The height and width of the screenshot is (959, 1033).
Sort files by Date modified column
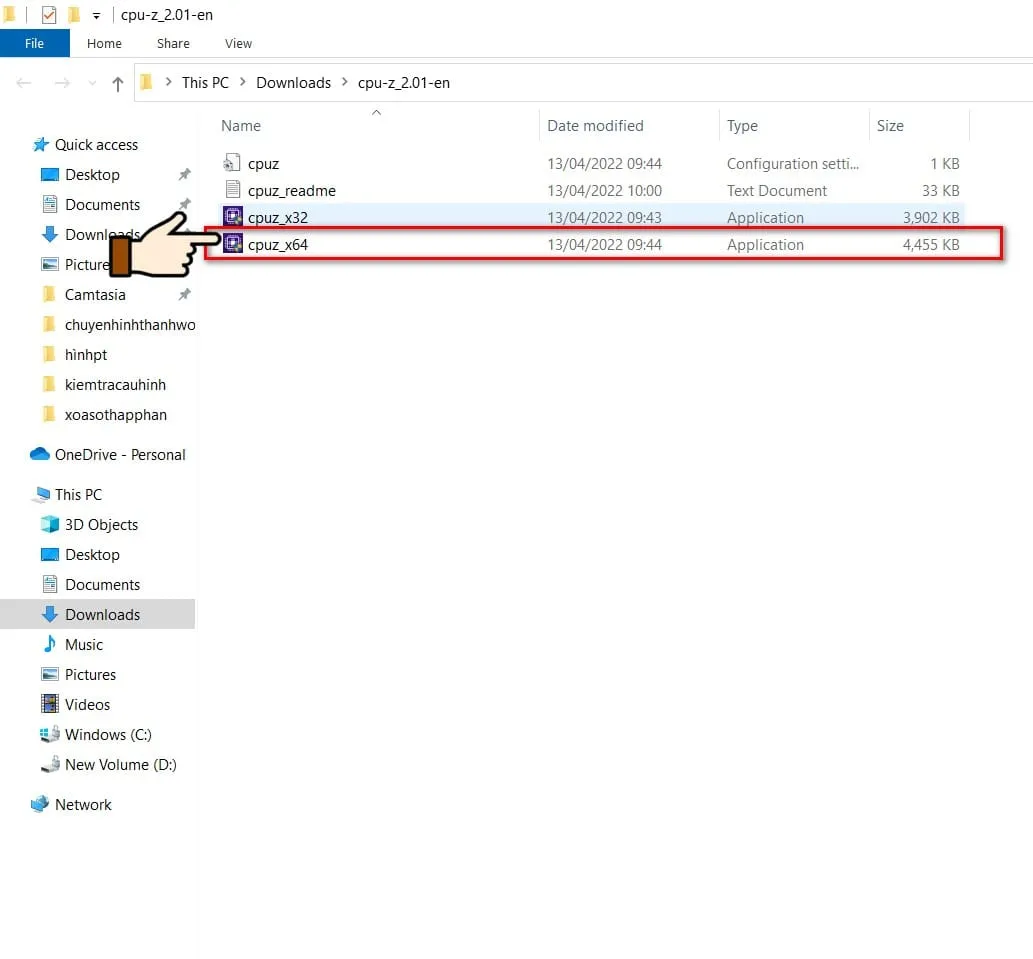tap(595, 126)
